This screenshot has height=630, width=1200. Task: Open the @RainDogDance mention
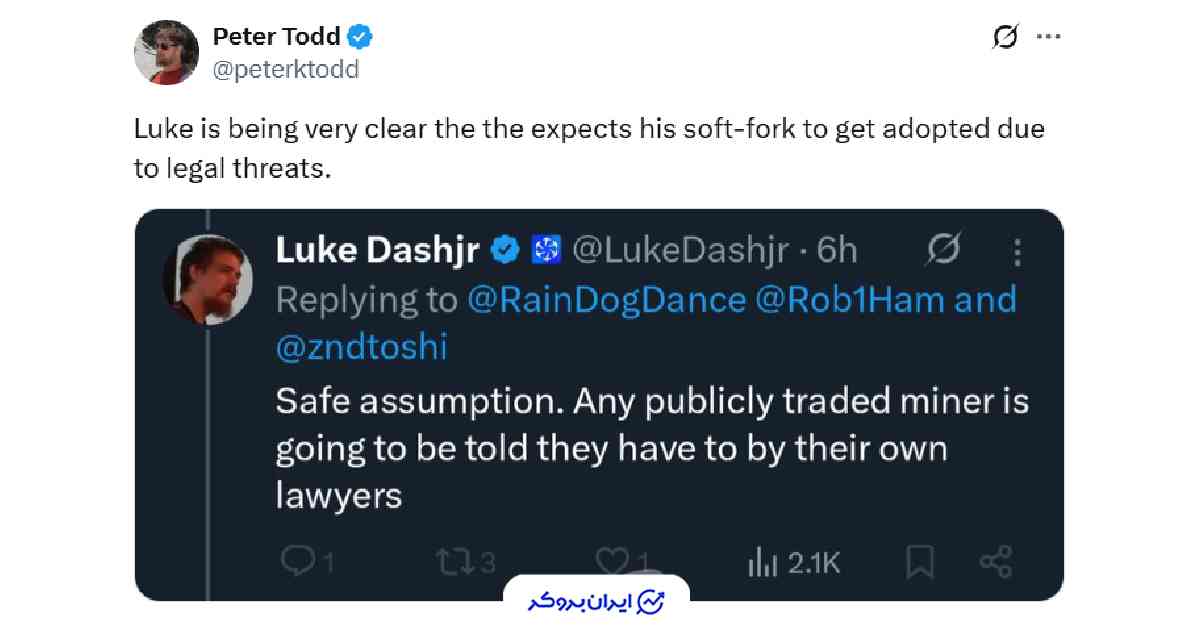[606, 299]
